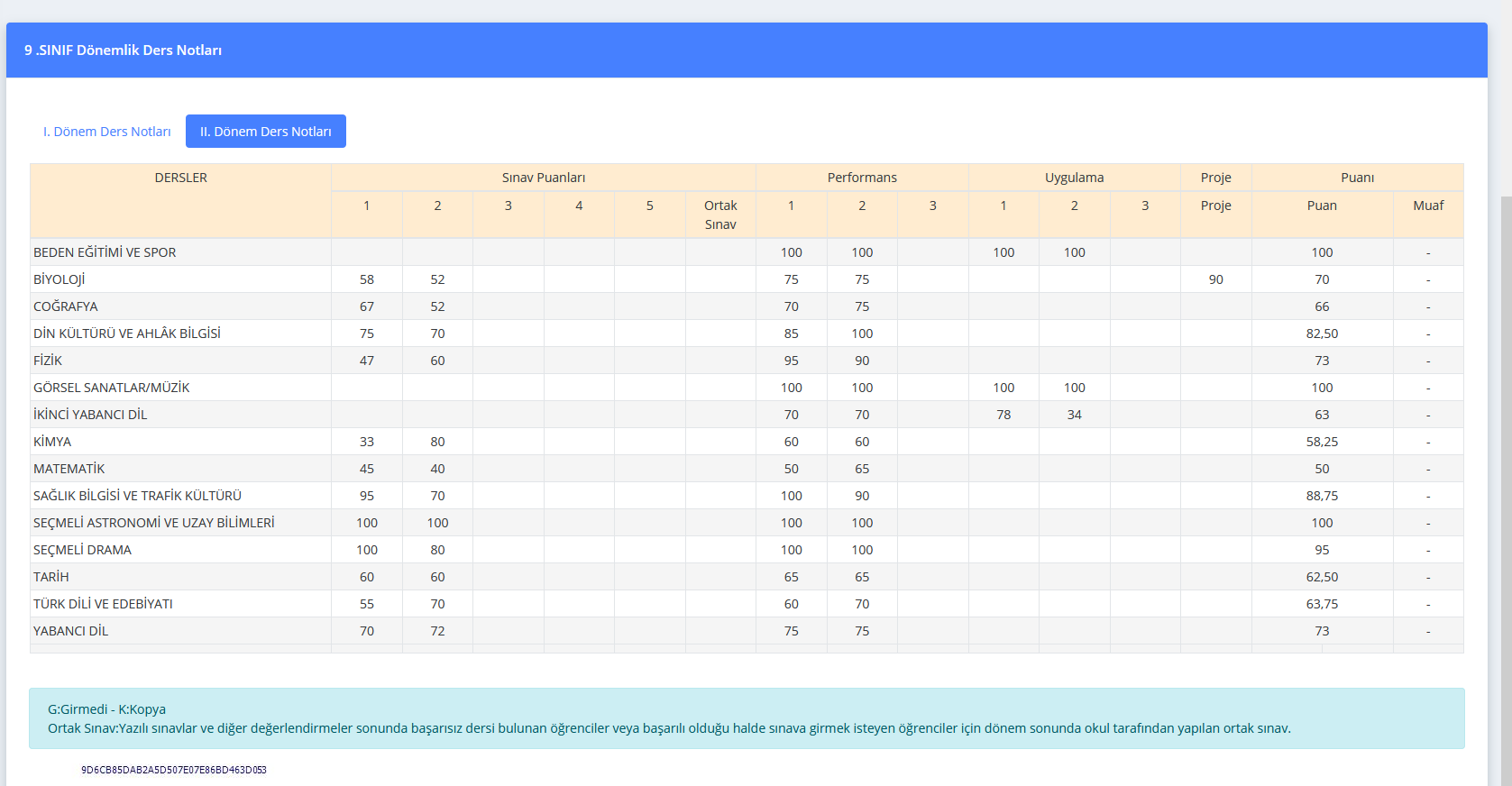This screenshot has height=786, width=1512.
Task: Select the BİYOLOJİ course name
Action: point(60,279)
